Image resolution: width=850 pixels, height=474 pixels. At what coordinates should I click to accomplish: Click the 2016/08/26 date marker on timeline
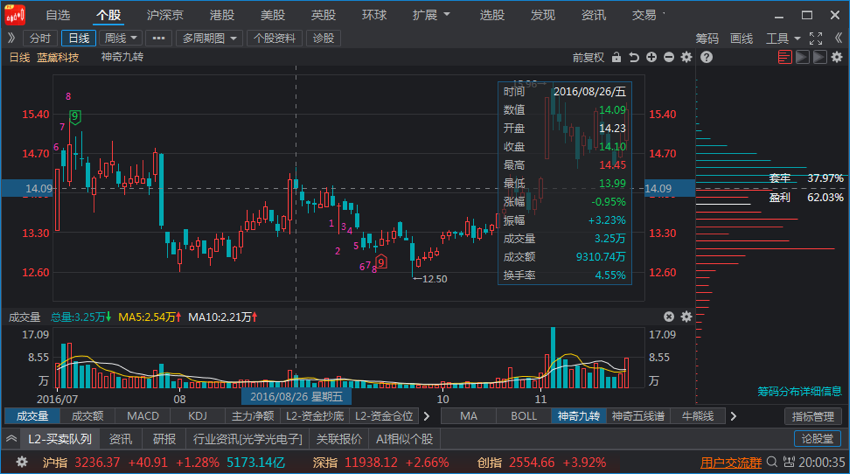297,397
